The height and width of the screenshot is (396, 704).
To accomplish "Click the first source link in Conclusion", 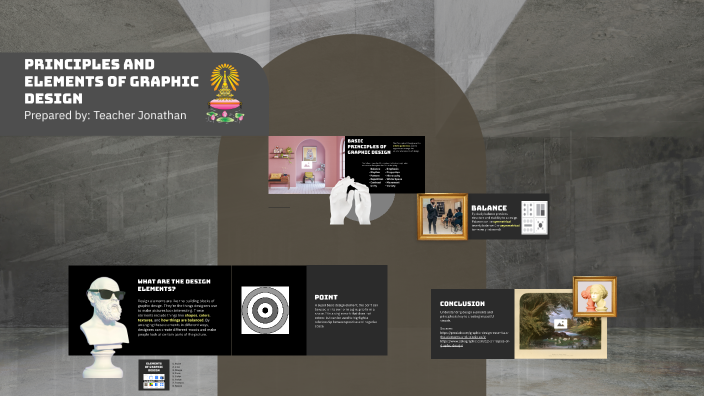I will click(474, 335).
